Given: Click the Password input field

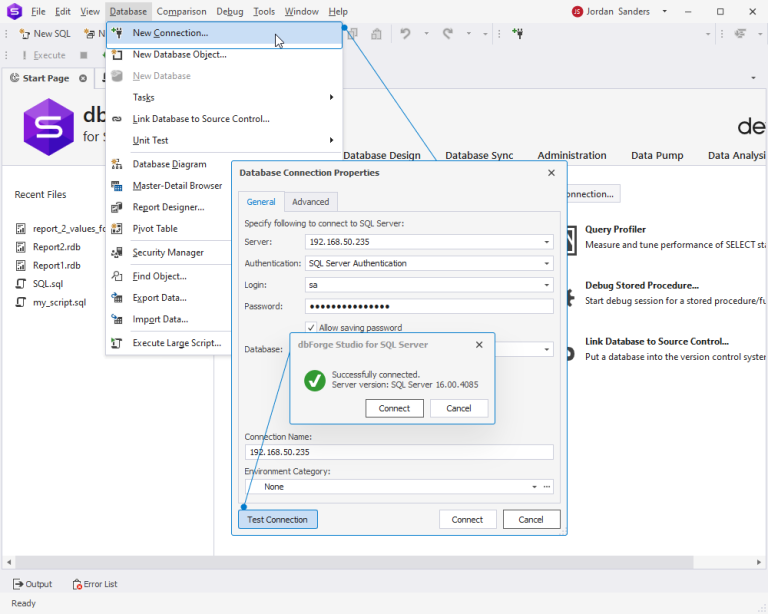Looking at the screenshot, I should [429, 307].
